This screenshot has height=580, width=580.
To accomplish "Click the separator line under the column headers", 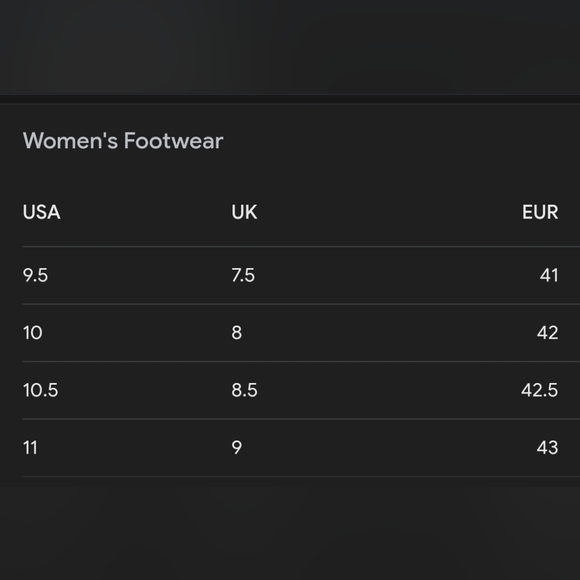I will coord(301,246).
